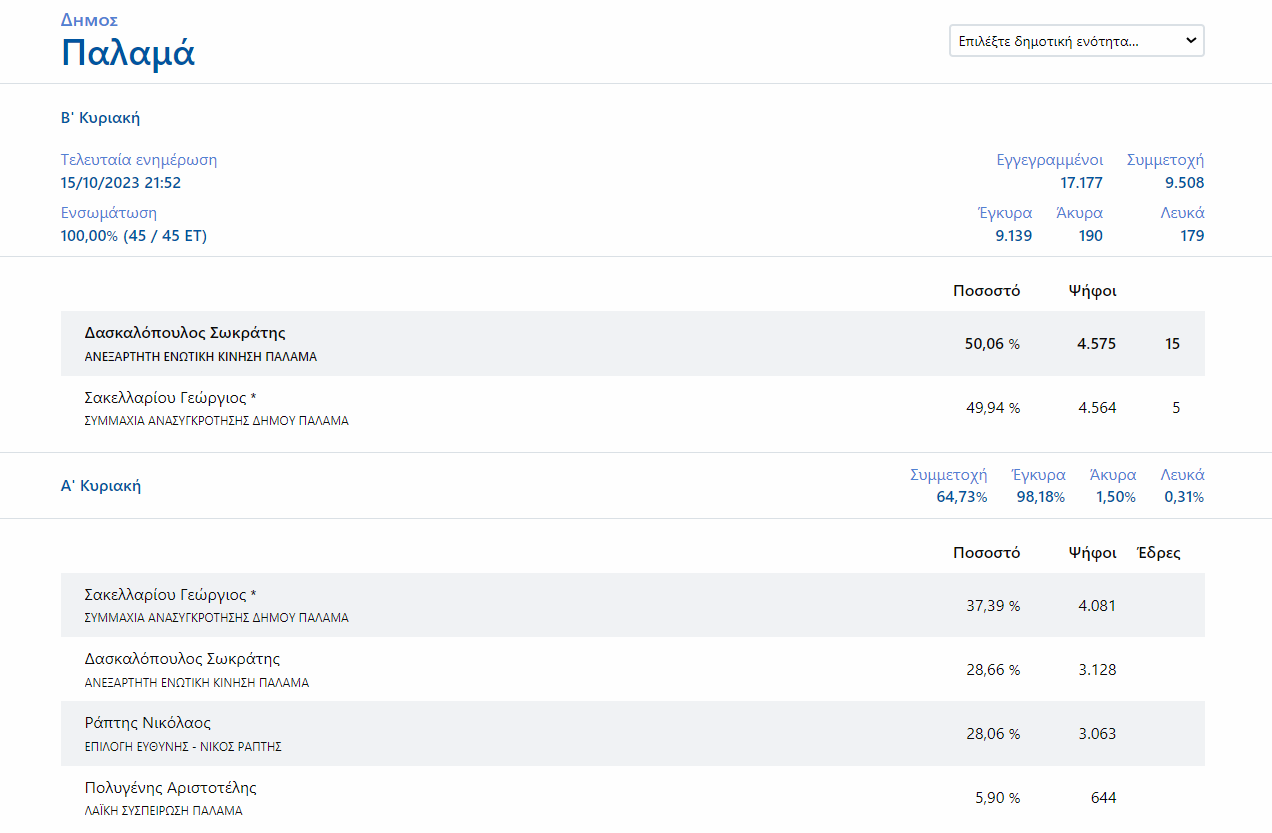
Task: Open the Επιλέξτε δημοτική ενότητα dropdown
Action: 1063,41
